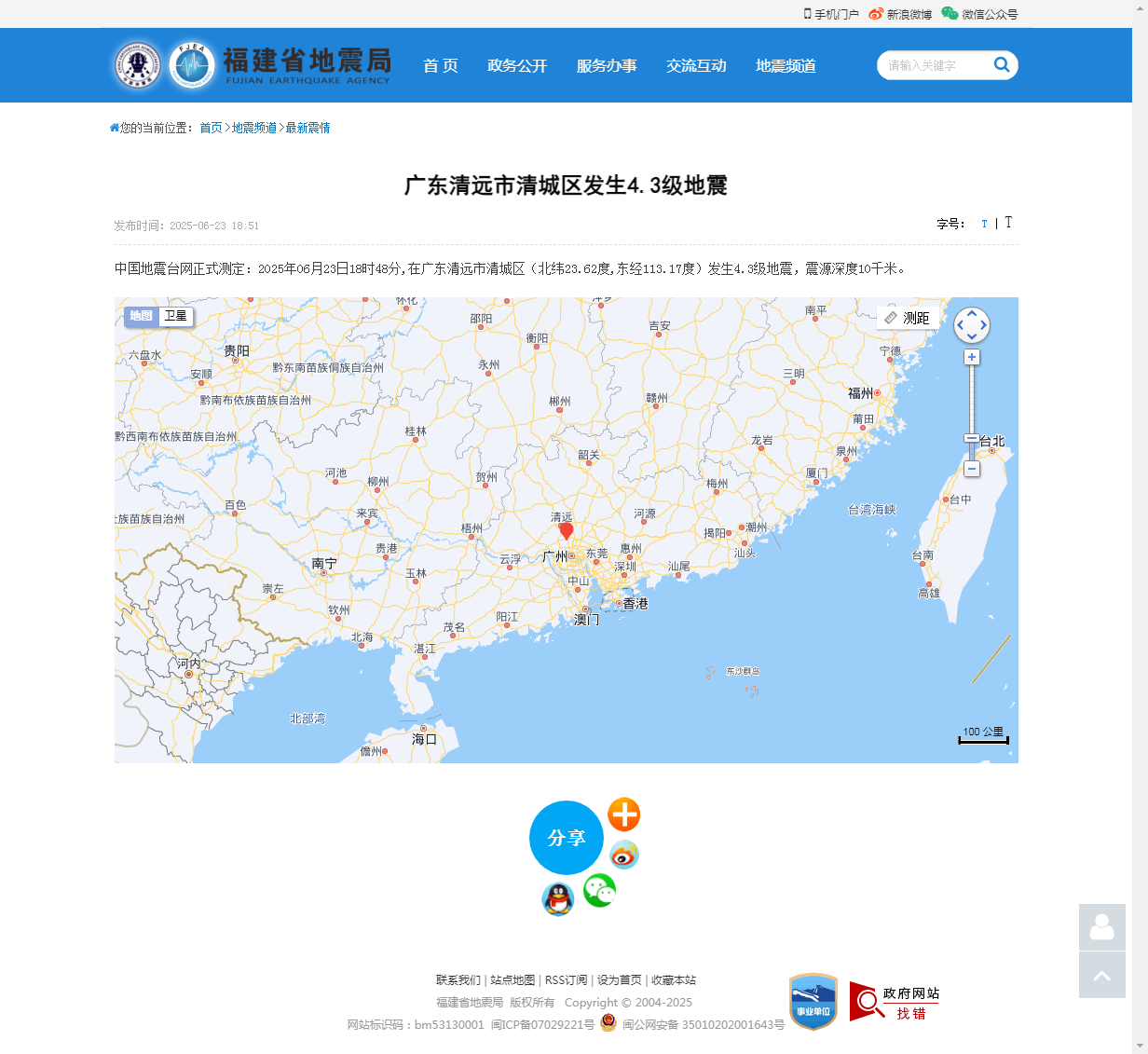This screenshot has height=1054, width=1148.
Task: Open the 地震频道 menu
Action: click(x=786, y=65)
